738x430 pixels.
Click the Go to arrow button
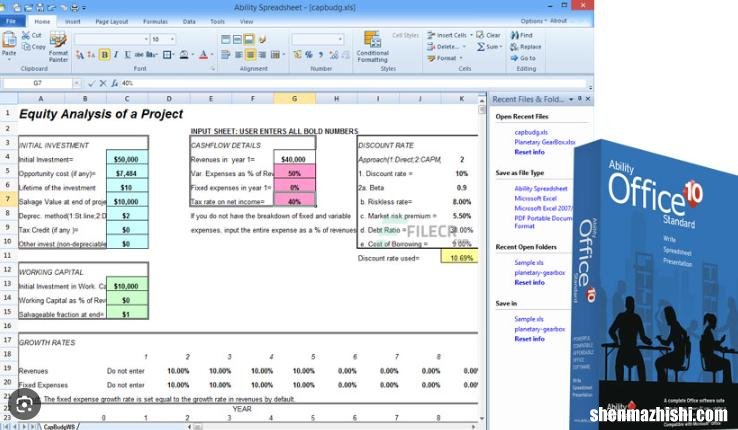coord(523,58)
